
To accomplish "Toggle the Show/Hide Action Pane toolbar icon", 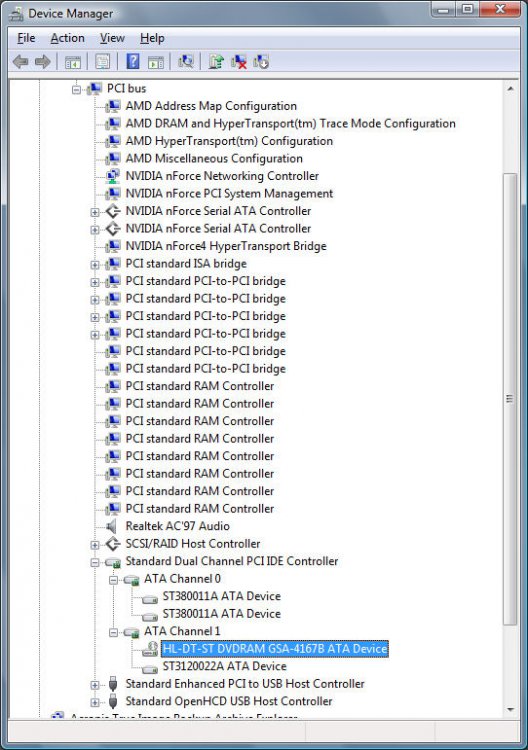I will (156, 62).
